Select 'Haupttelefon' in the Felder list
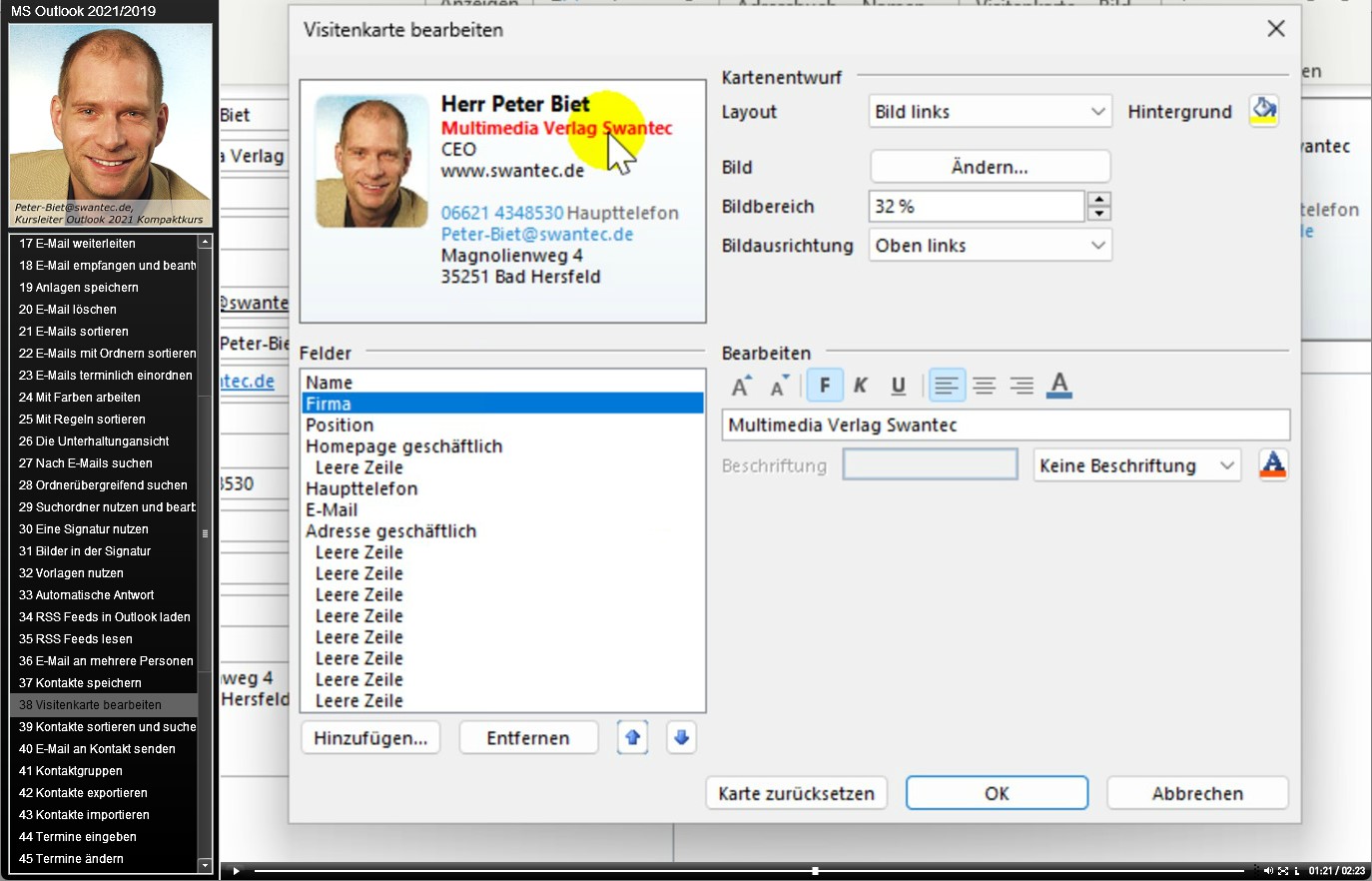The image size is (1372, 881). pyautogui.click(x=361, y=488)
